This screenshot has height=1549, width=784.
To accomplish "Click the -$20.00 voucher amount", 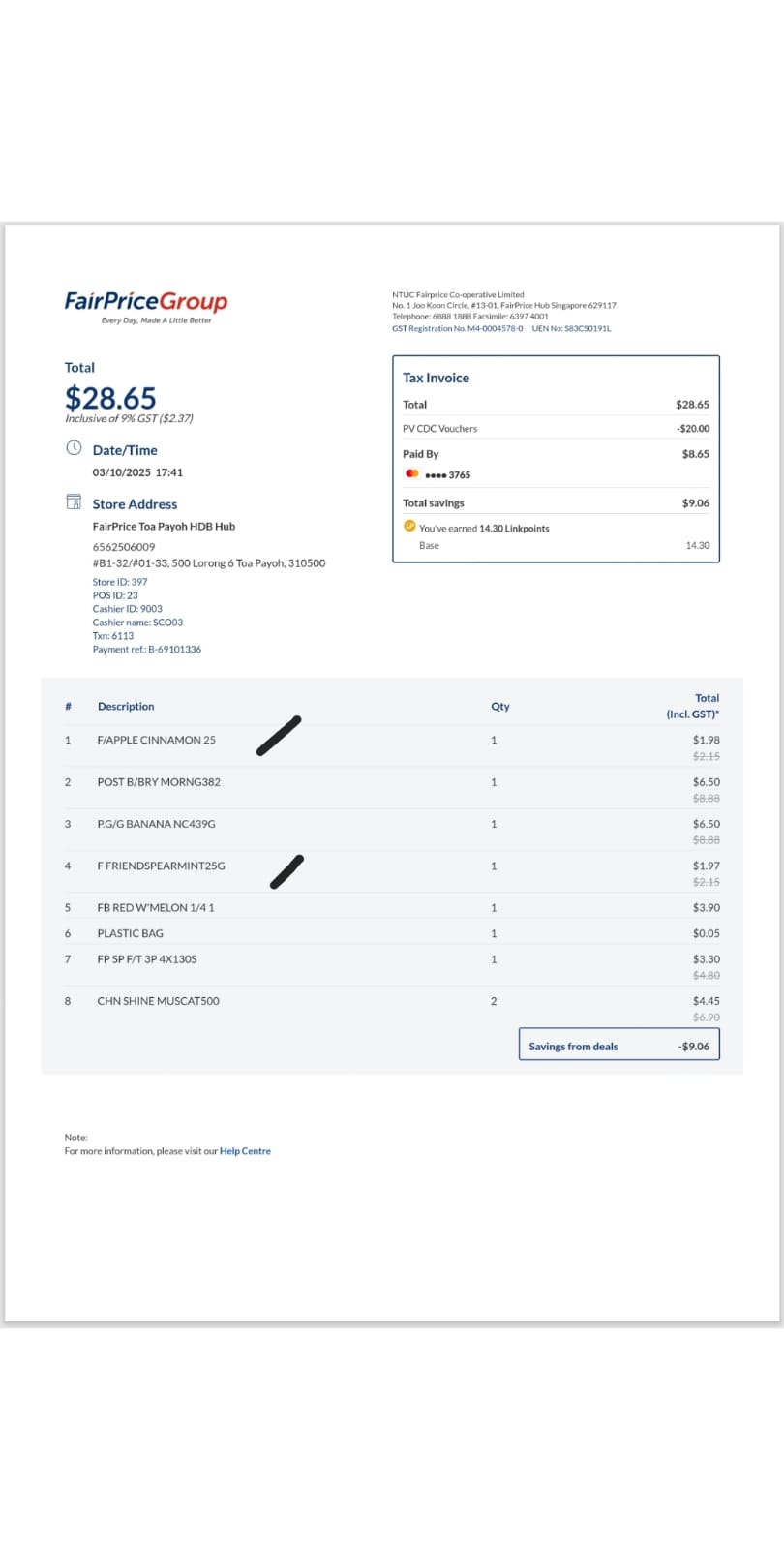I will [693, 428].
